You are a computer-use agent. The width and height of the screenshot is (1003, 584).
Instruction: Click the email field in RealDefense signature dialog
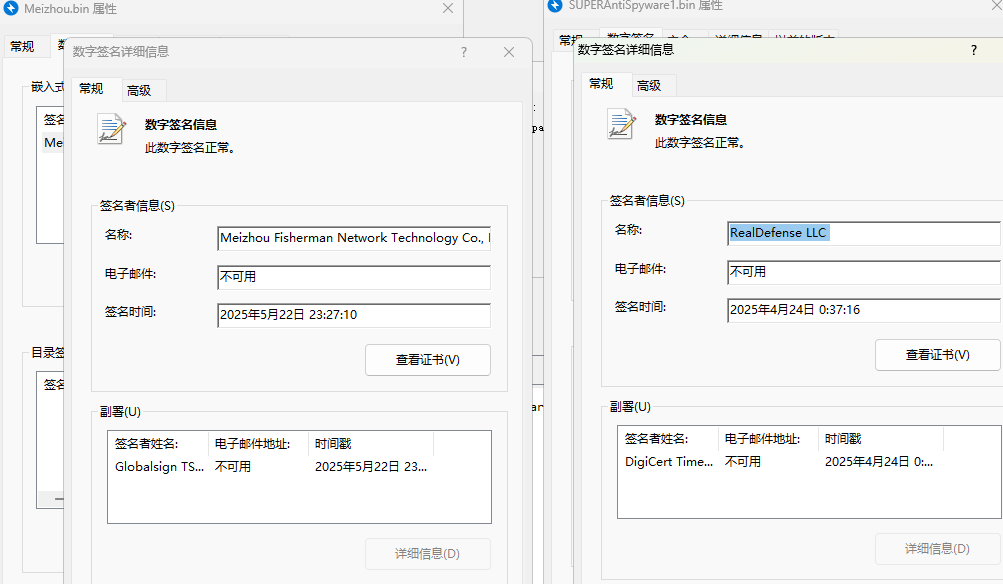tap(864, 272)
